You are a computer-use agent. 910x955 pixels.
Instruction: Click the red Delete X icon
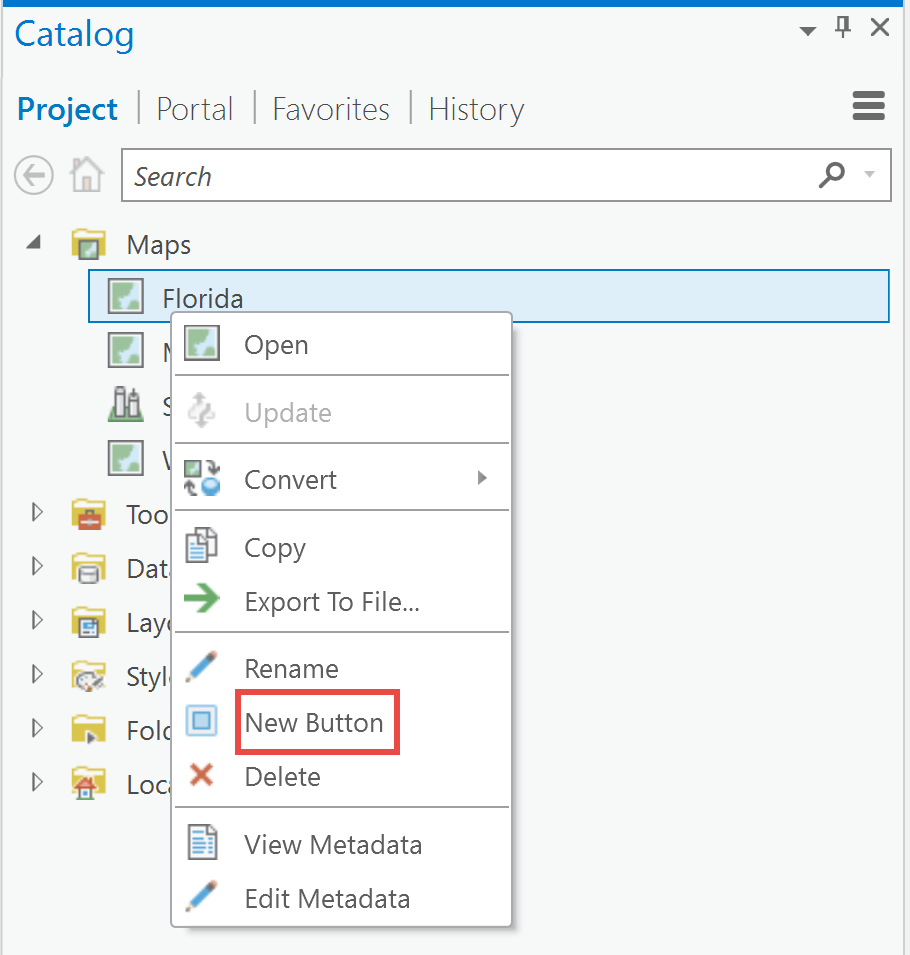click(202, 775)
